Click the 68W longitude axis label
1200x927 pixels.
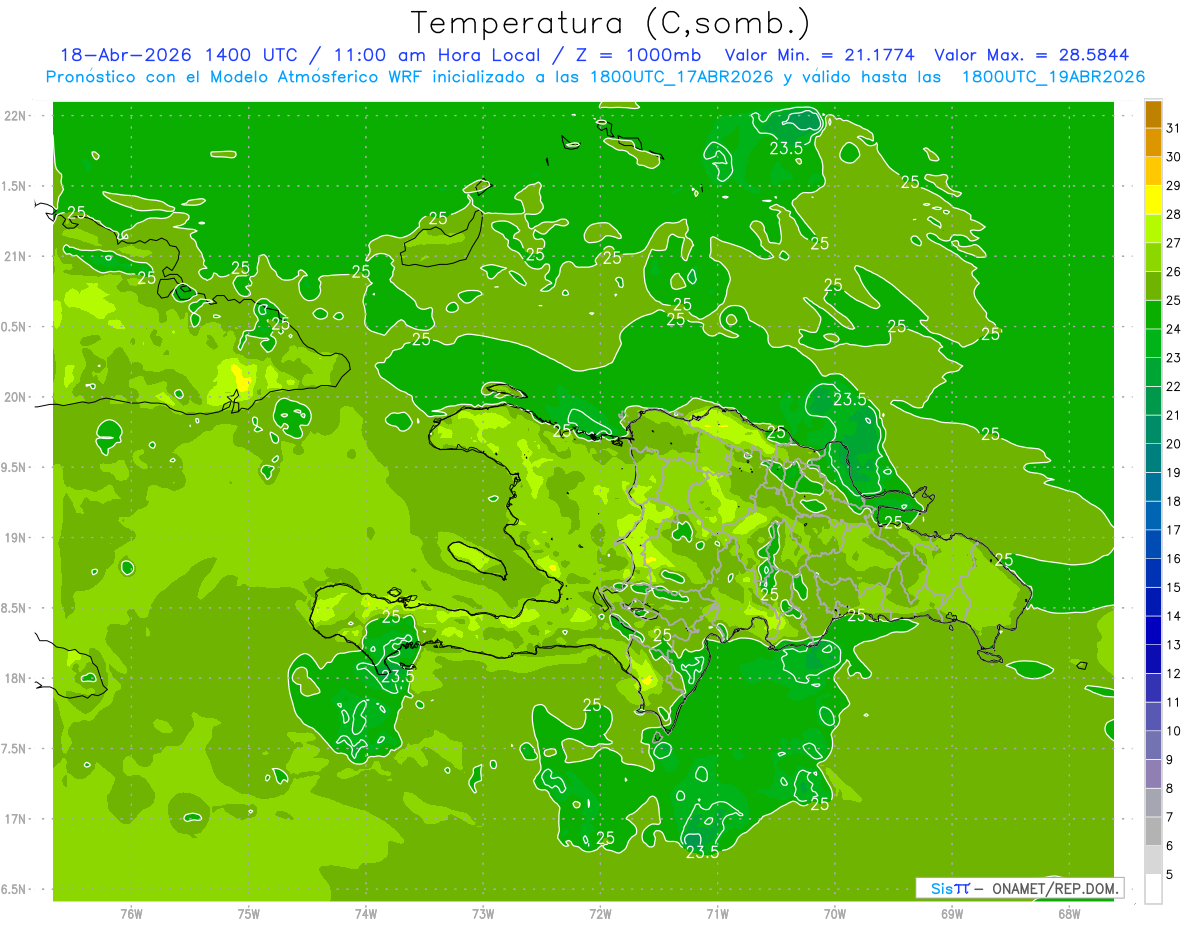[1069, 913]
